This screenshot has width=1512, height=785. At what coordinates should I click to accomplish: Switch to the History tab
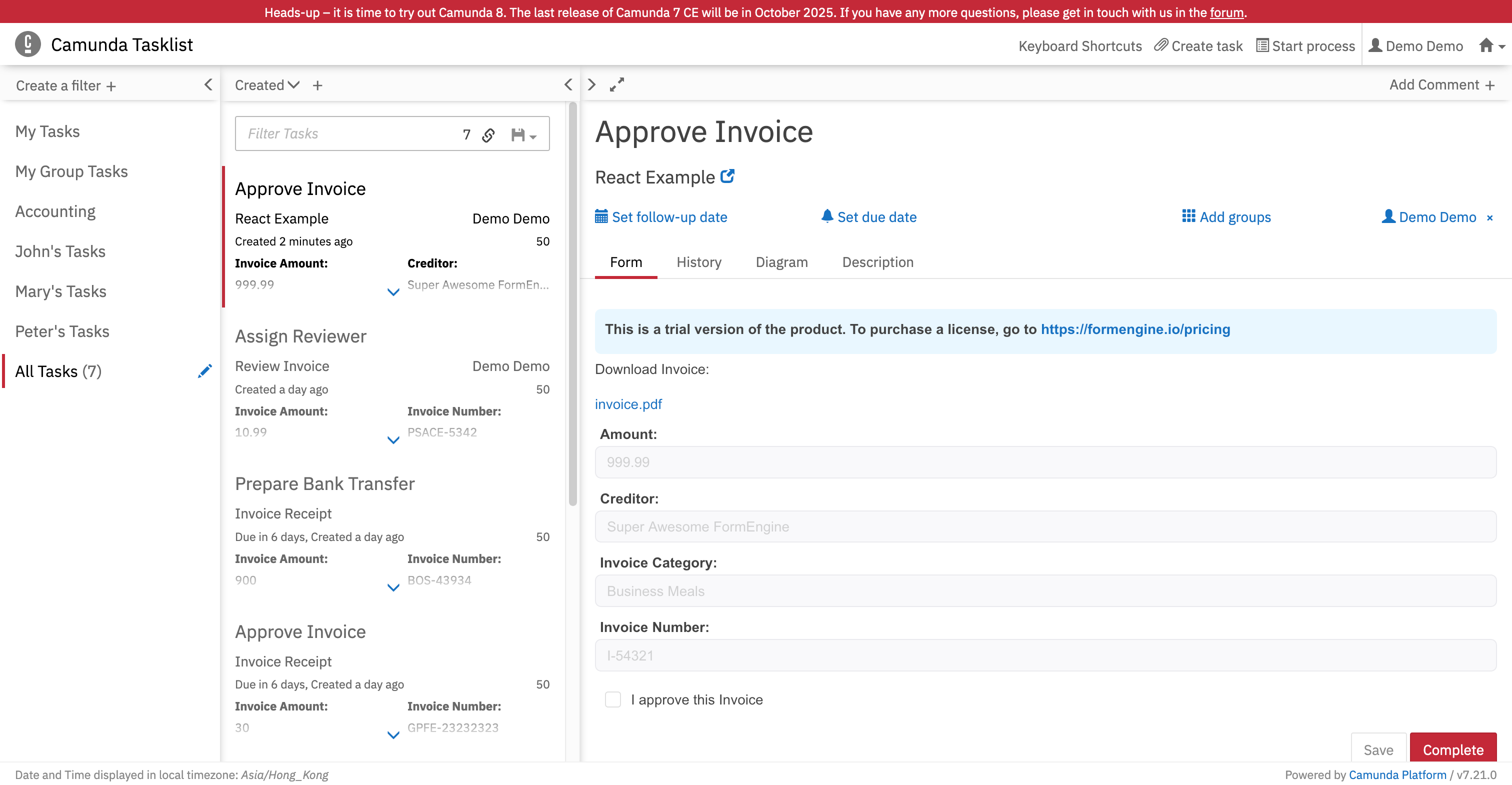698,262
